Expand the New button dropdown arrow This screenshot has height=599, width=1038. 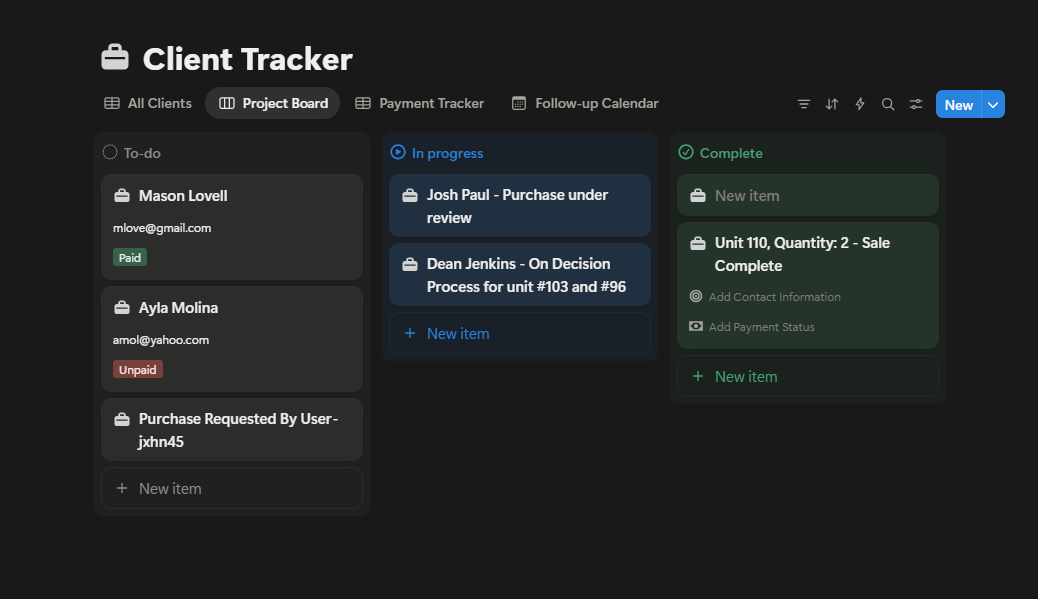coord(992,104)
